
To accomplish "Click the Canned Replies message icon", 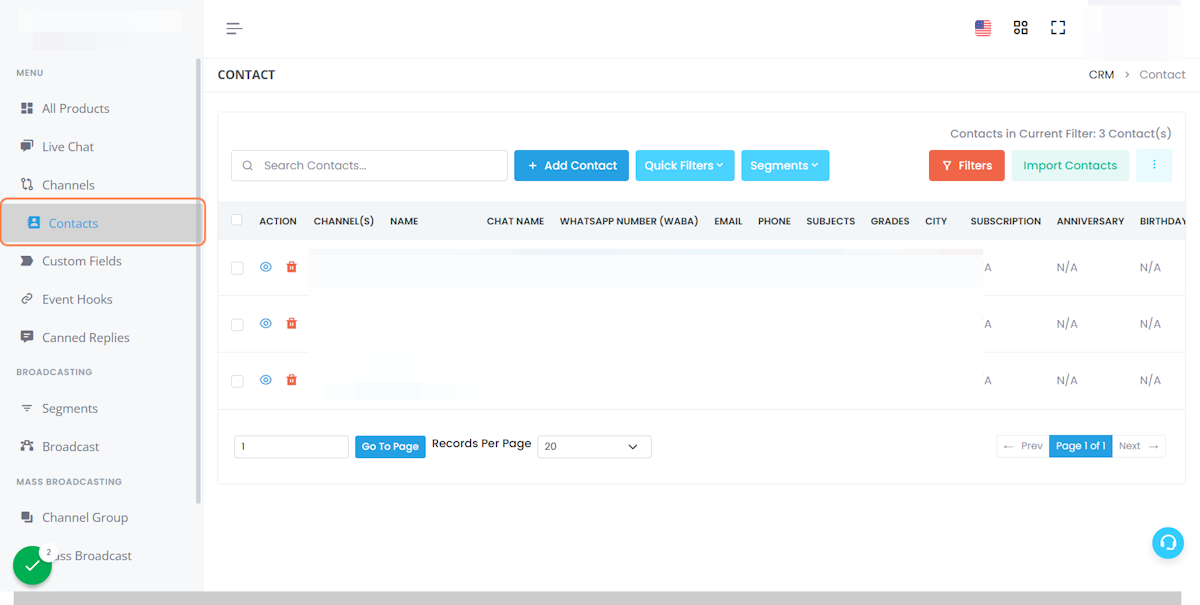I will (27, 337).
